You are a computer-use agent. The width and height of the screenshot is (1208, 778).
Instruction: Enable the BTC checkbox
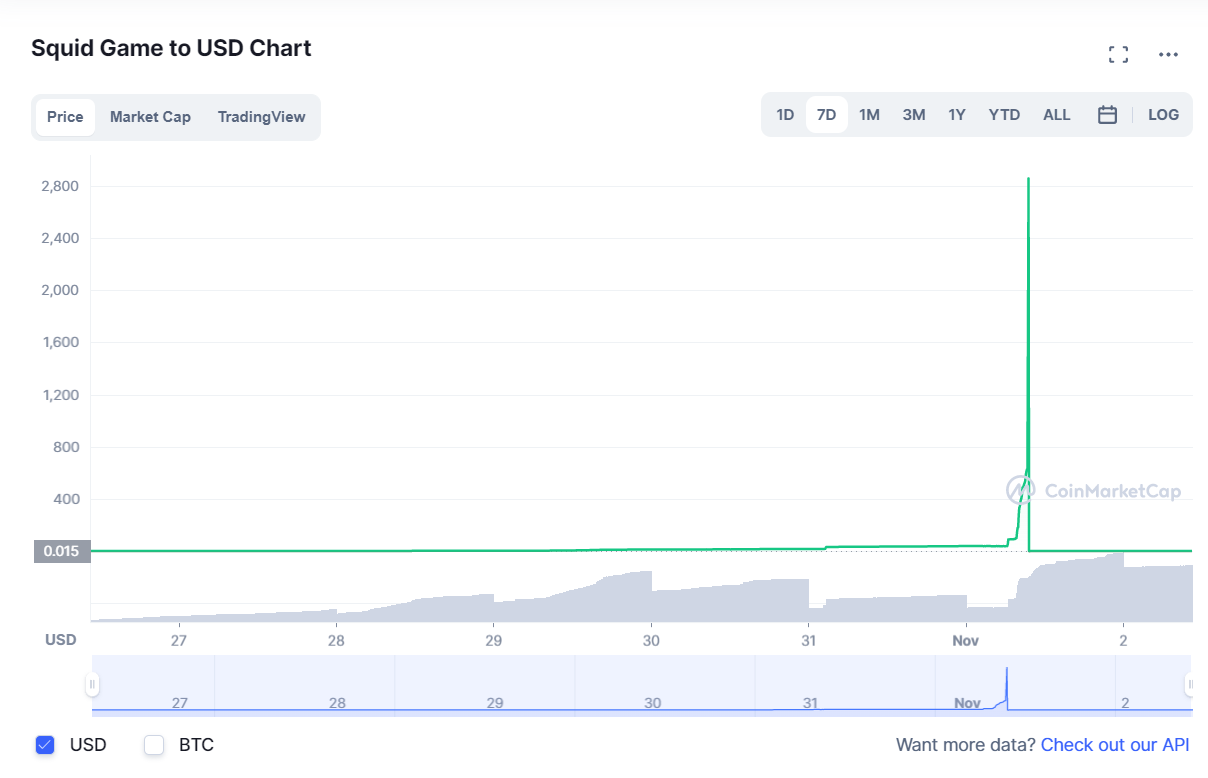(x=154, y=745)
